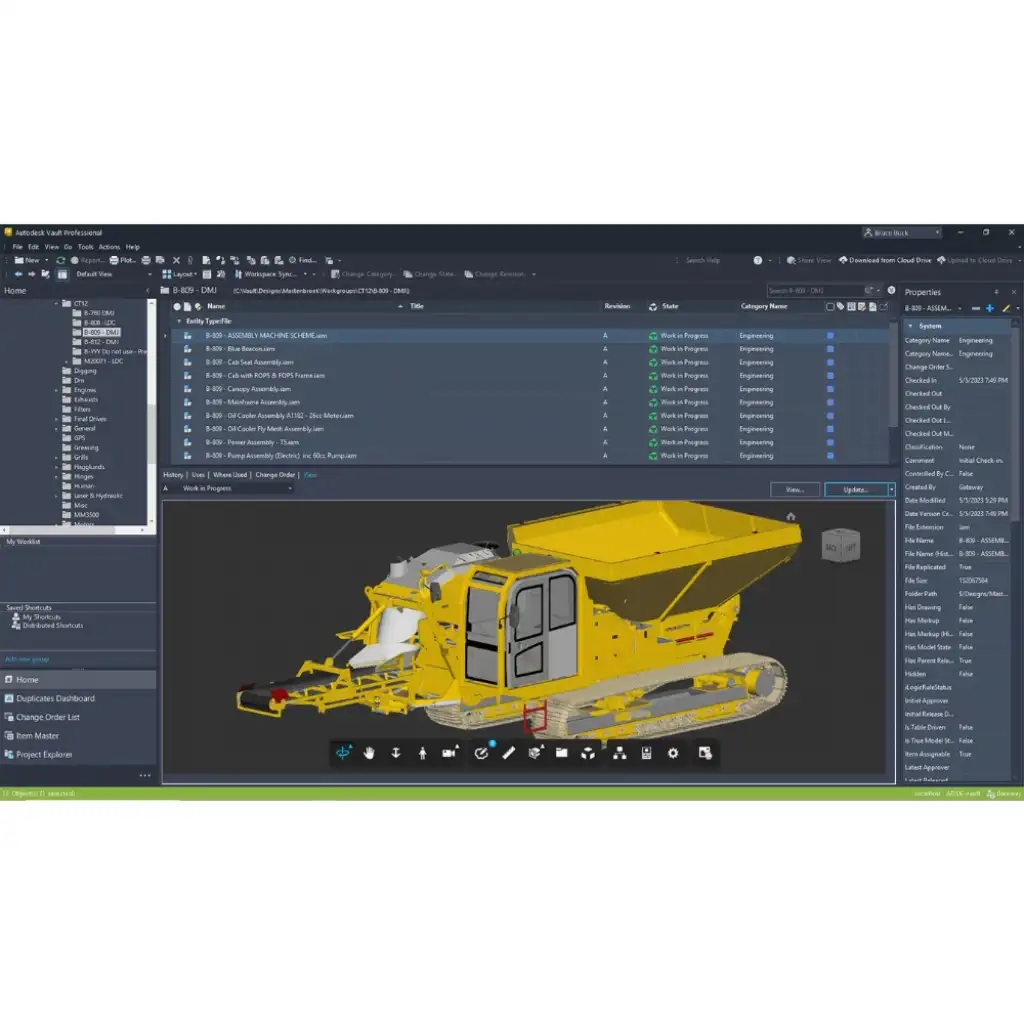
Task: Toggle the blue box for Blue Beacon row
Action: pyautogui.click(x=829, y=349)
